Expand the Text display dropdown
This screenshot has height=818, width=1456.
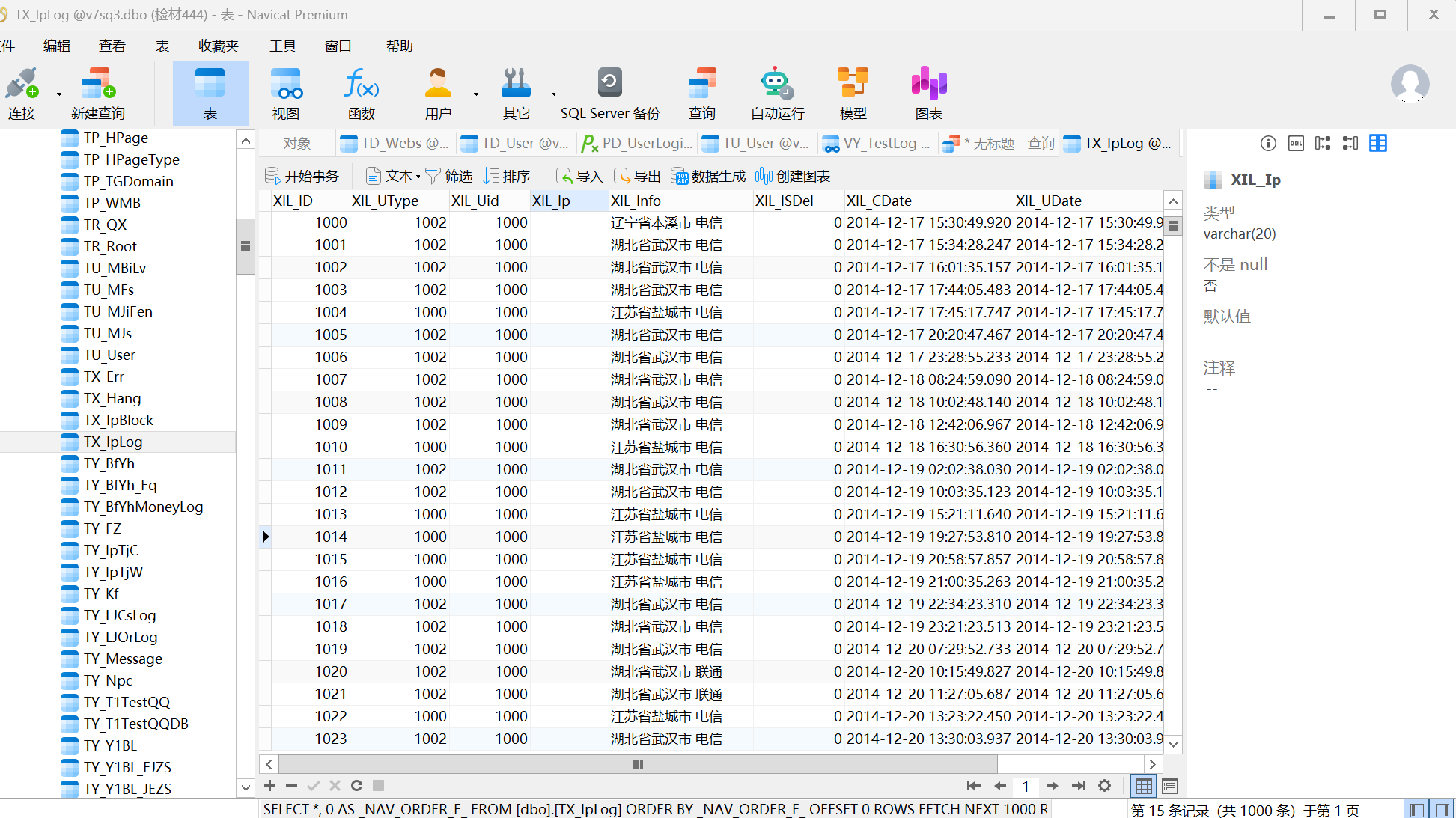(418, 177)
